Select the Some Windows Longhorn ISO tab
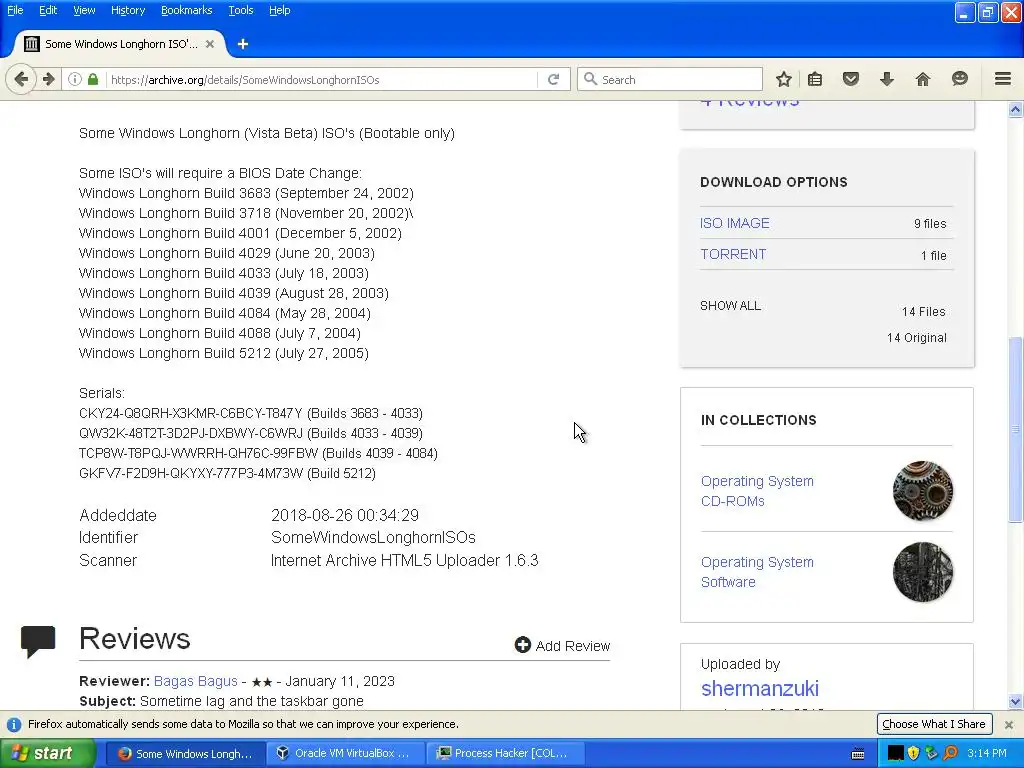Viewport: 1024px width, 768px height. (x=120, y=44)
